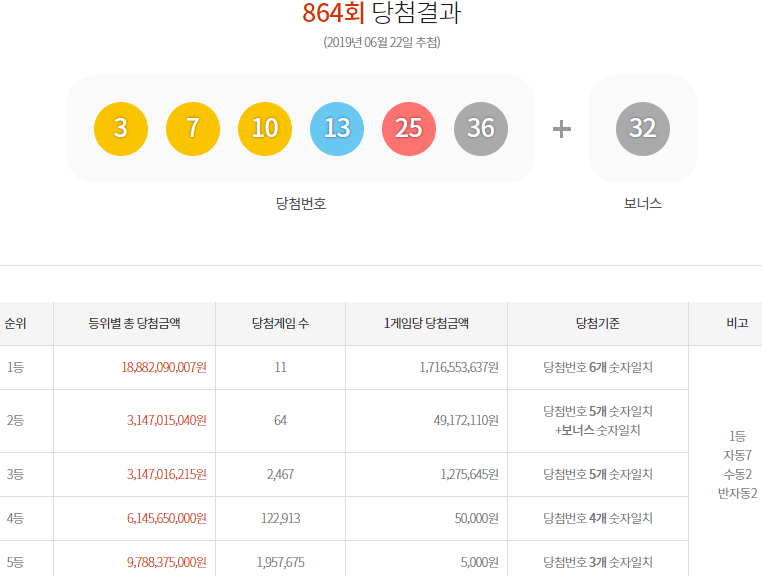
Task: Click total prize 9,788,375,000원
Action: 167,562
